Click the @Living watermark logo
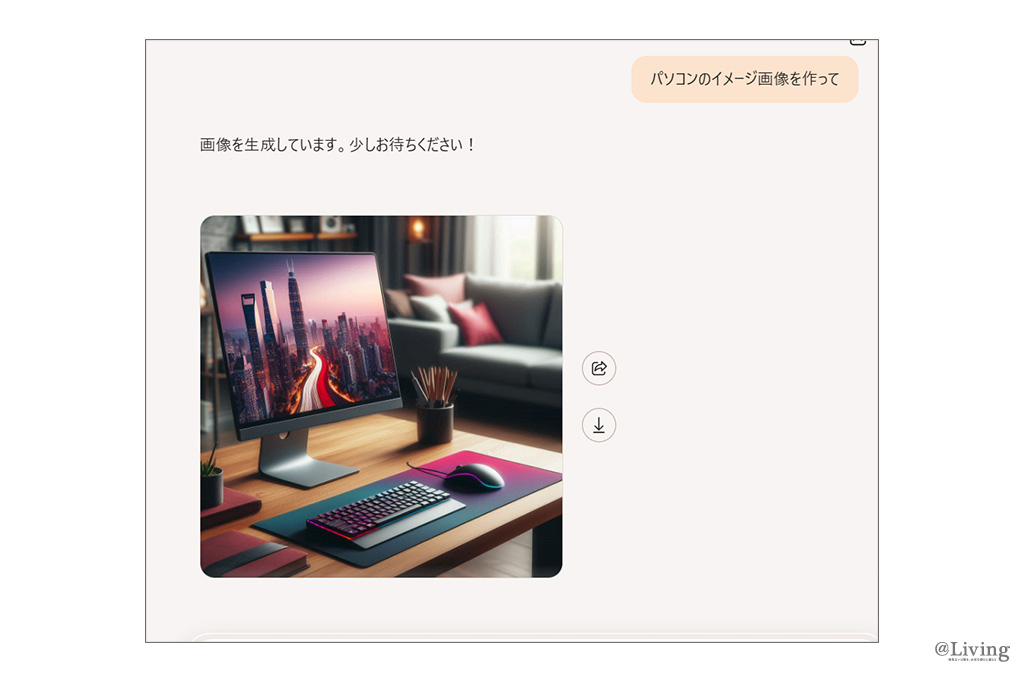This screenshot has height=682, width=1024. pos(971,650)
